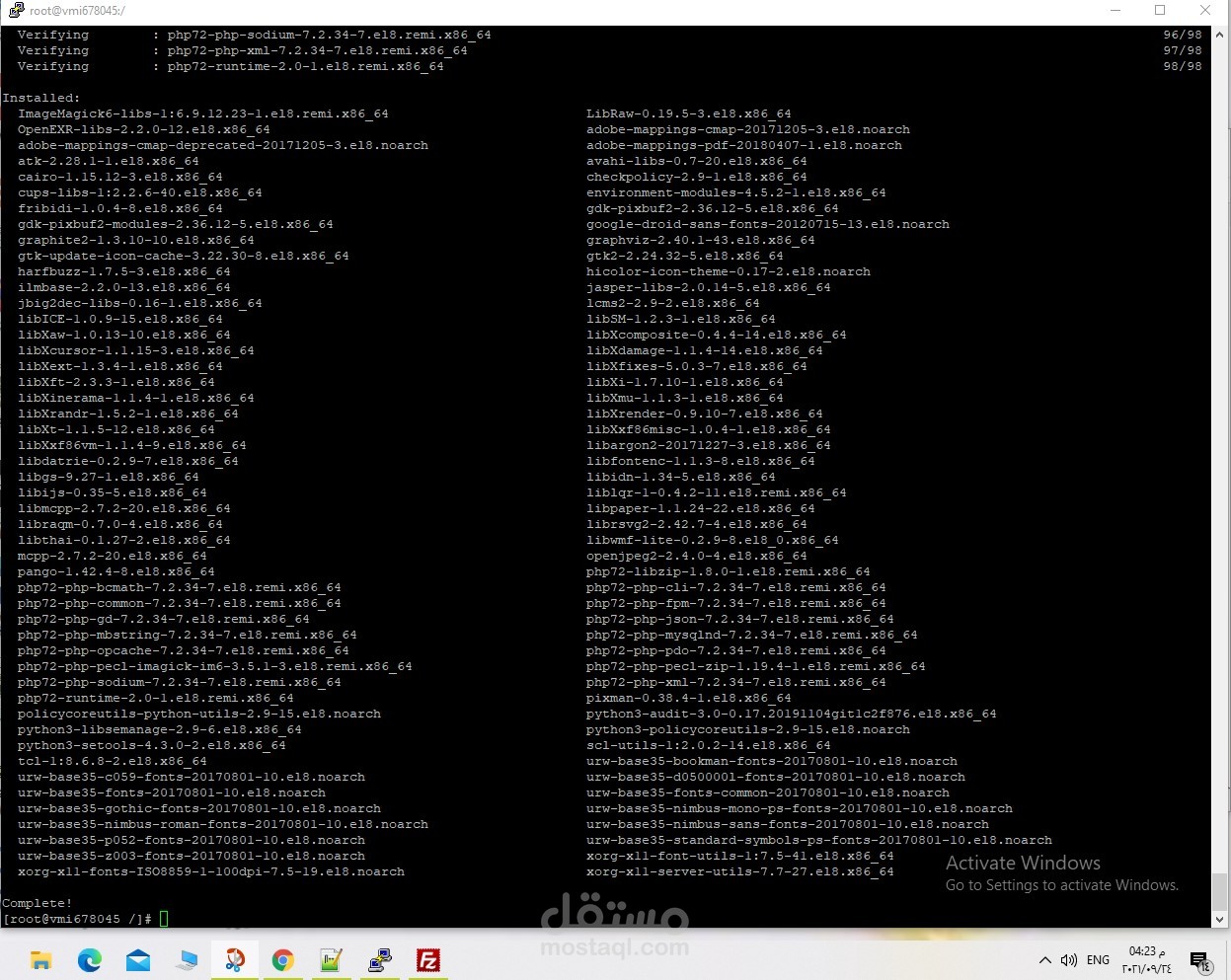The width and height of the screenshot is (1231, 980).
Task: Click the '98/98' verification counter
Action: click(1183, 66)
